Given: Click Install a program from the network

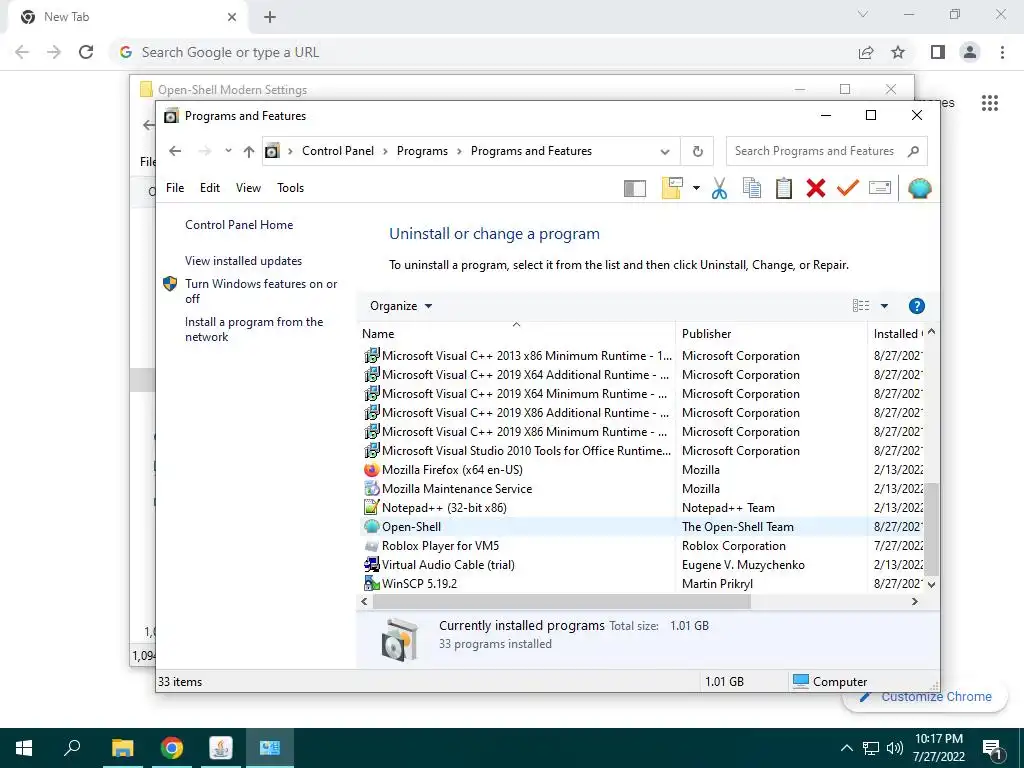Looking at the screenshot, I should tap(254, 329).
